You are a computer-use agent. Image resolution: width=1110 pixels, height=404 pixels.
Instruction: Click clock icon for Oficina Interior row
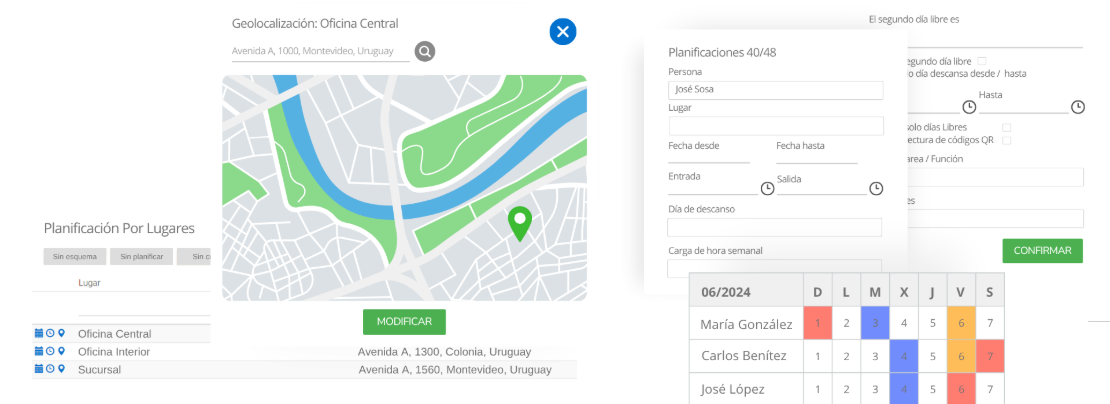(x=50, y=351)
